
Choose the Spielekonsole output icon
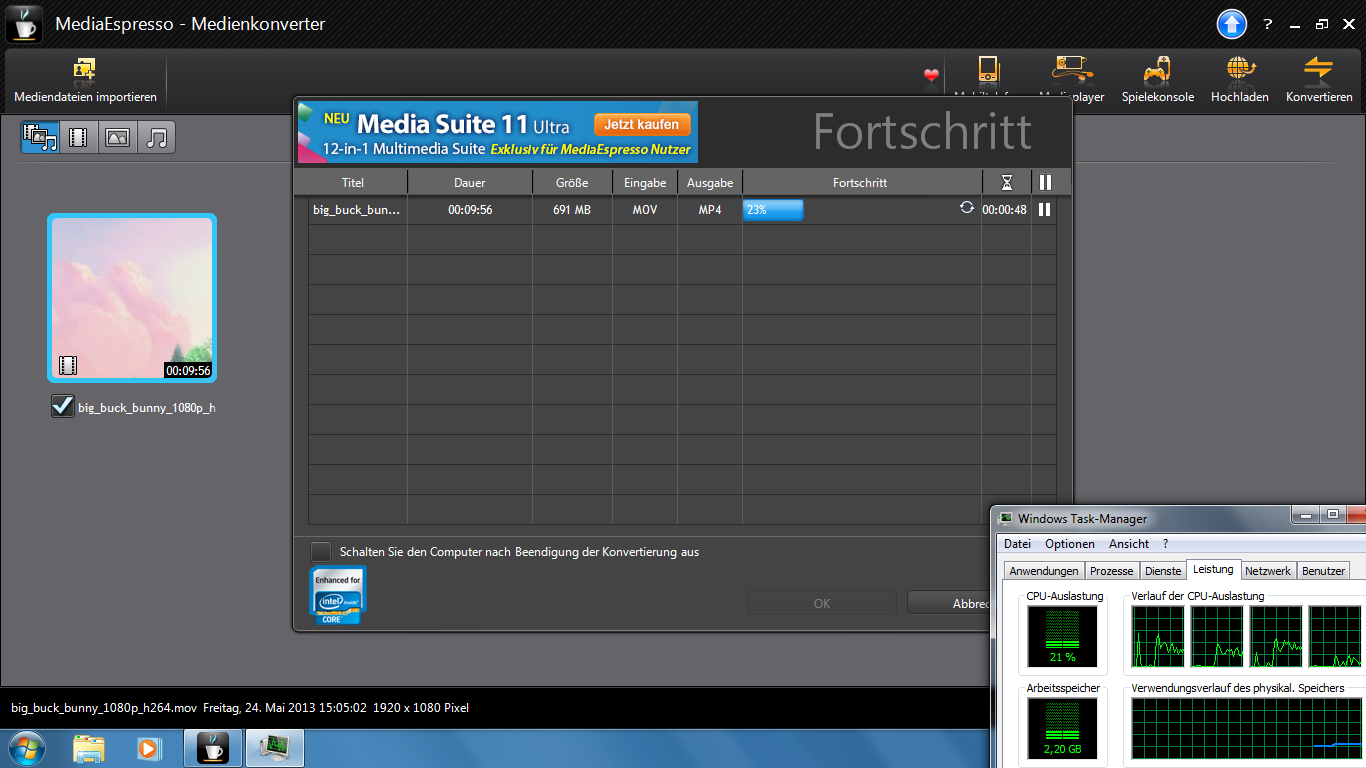[x=1158, y=69]
